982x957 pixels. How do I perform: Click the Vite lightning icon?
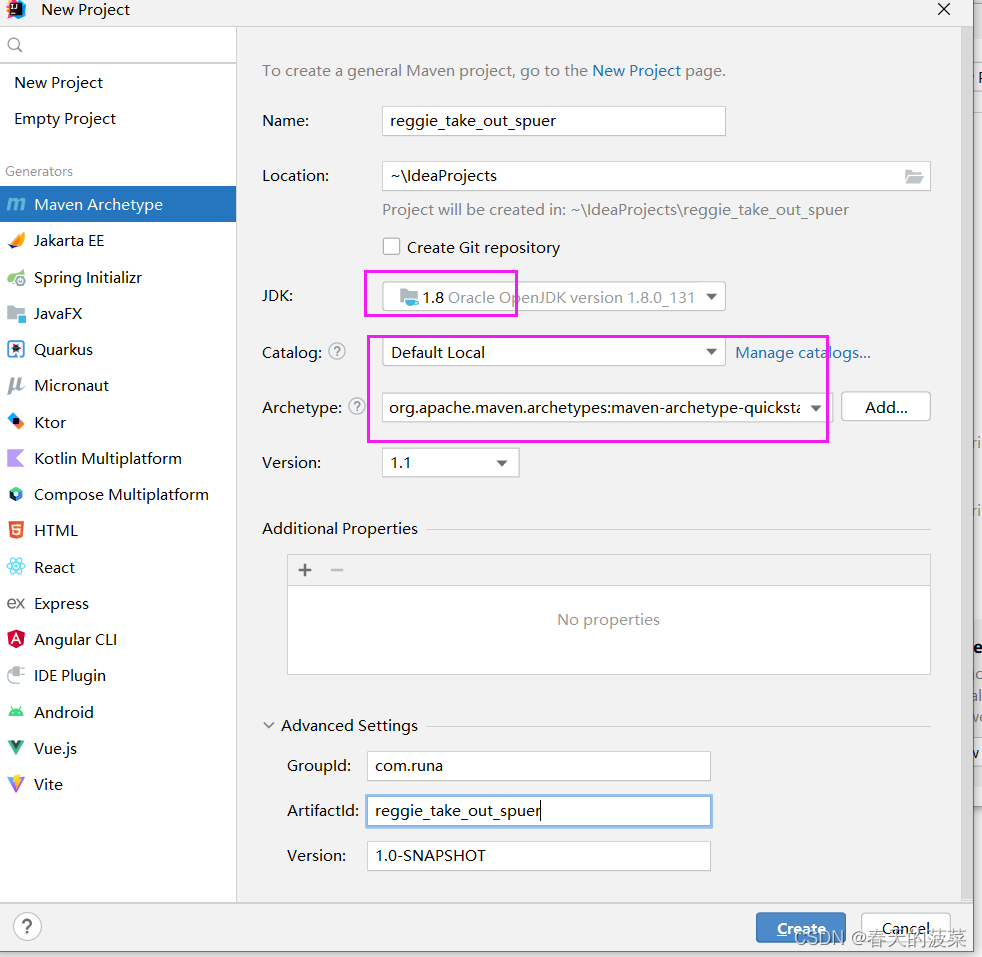coord(16,784)
